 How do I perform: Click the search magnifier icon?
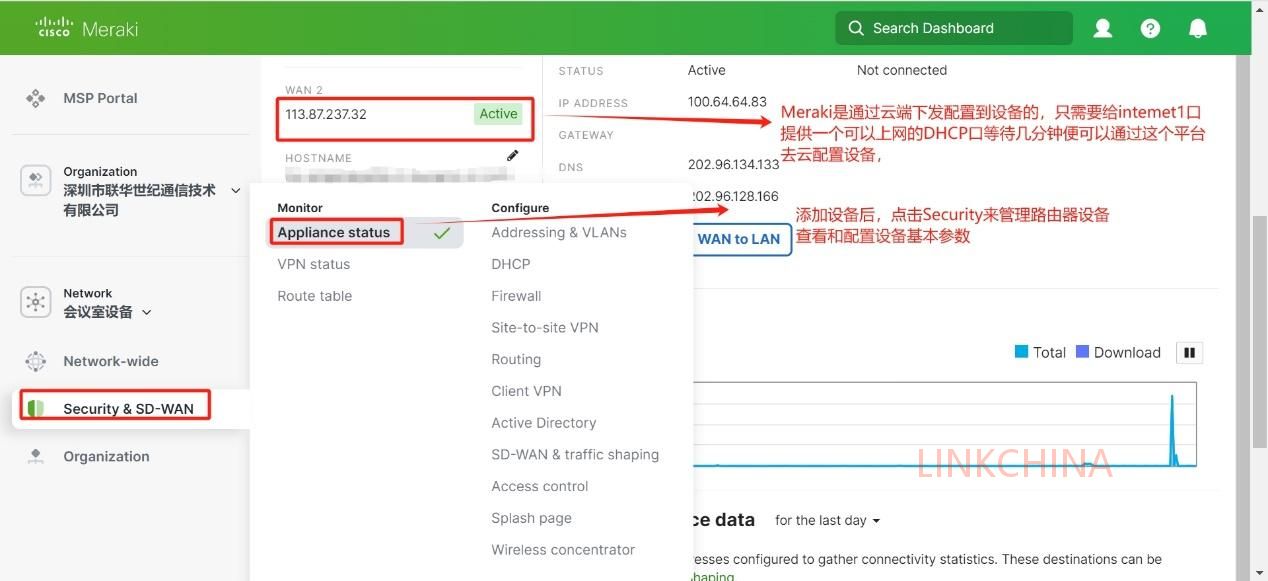click(x=856, y=28)
